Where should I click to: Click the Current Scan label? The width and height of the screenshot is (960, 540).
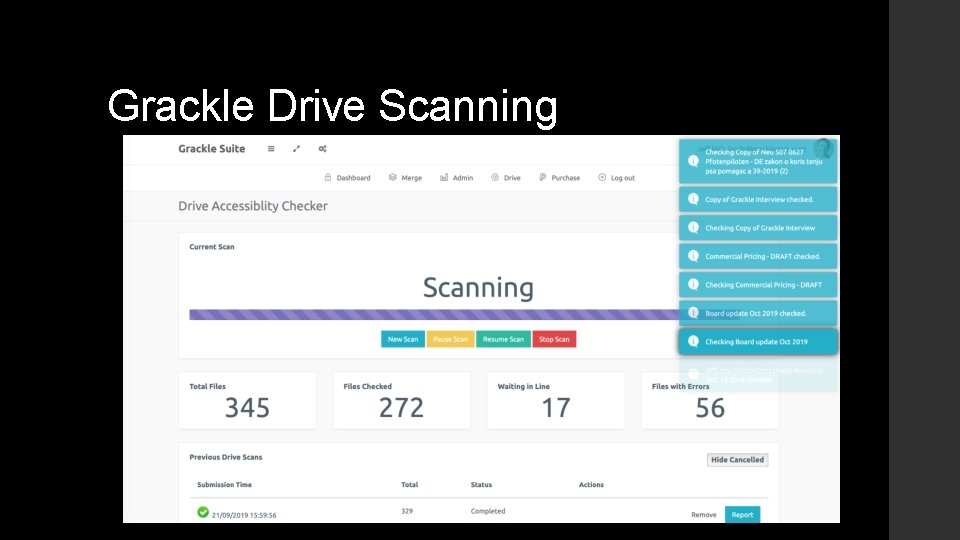(212, 247)
